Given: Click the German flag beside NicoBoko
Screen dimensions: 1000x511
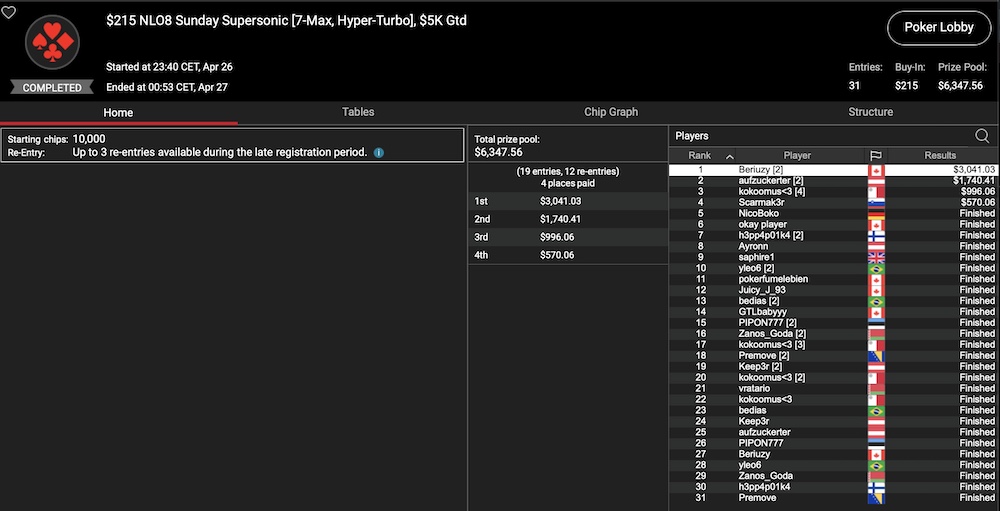Looking at the screenshot, I should pyautogui.click(x=875, y=213).
